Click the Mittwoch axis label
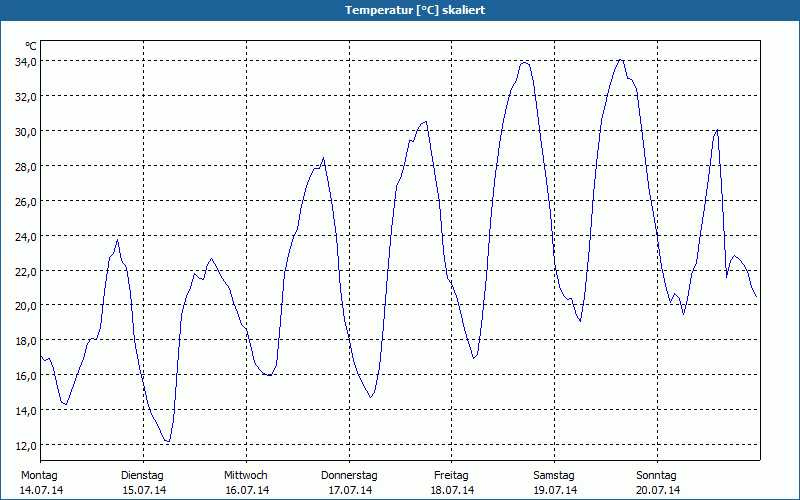This screenshot has width=800, height=500. click(246, 475)
